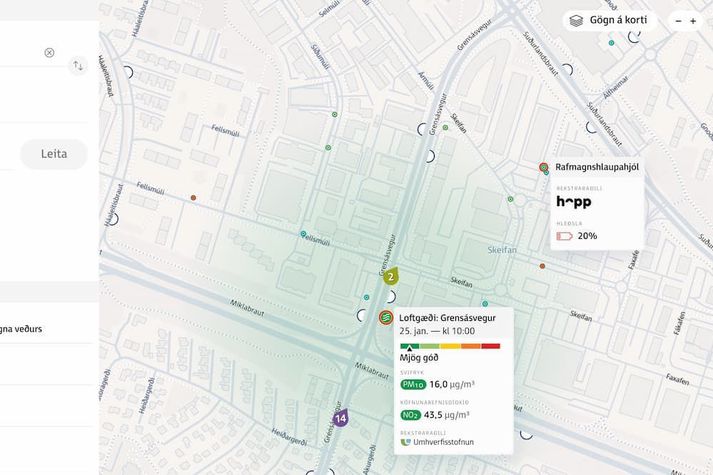Click the Skeifan area label on map

[502, 250]
